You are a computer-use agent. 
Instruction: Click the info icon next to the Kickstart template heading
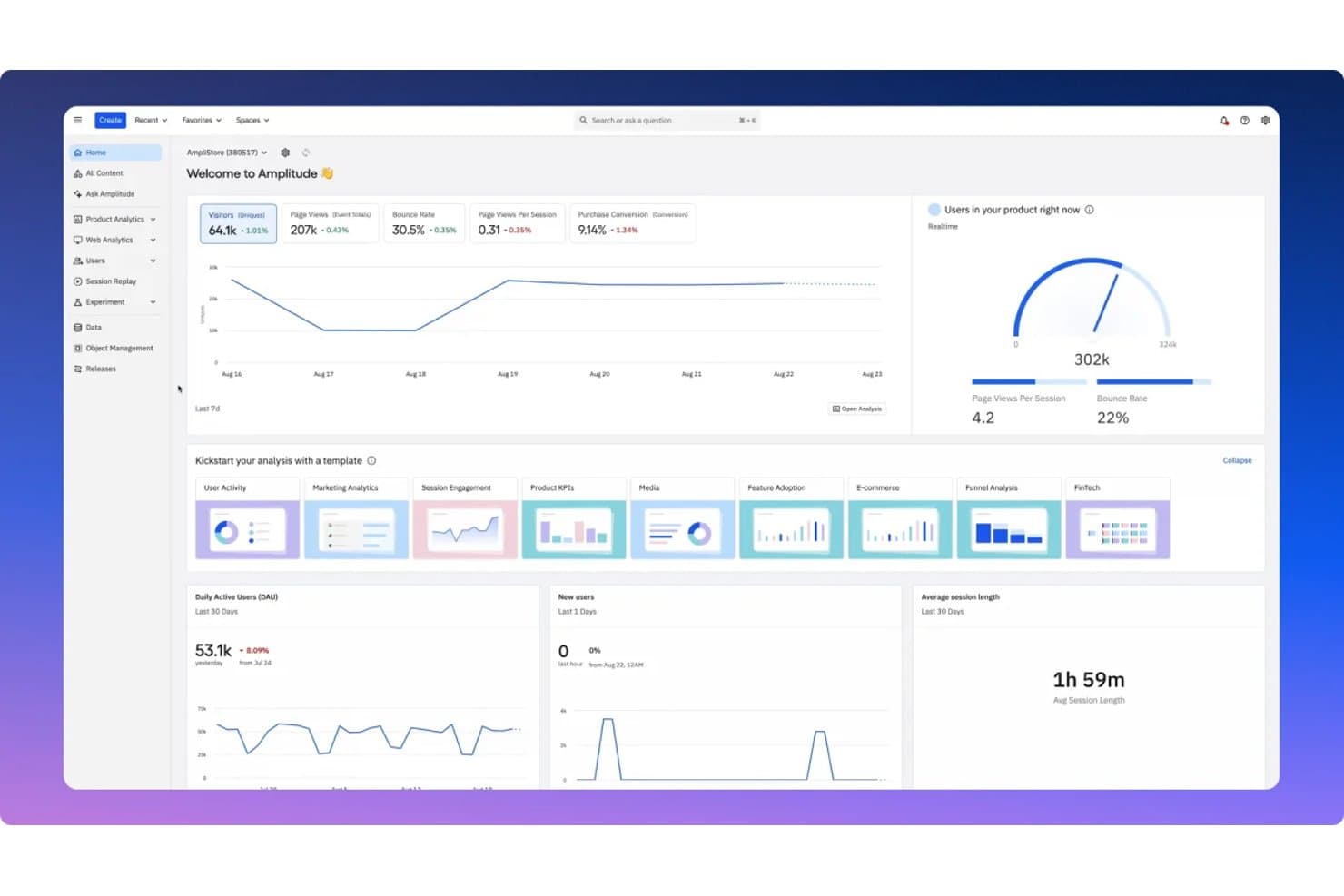pos(371,460)
